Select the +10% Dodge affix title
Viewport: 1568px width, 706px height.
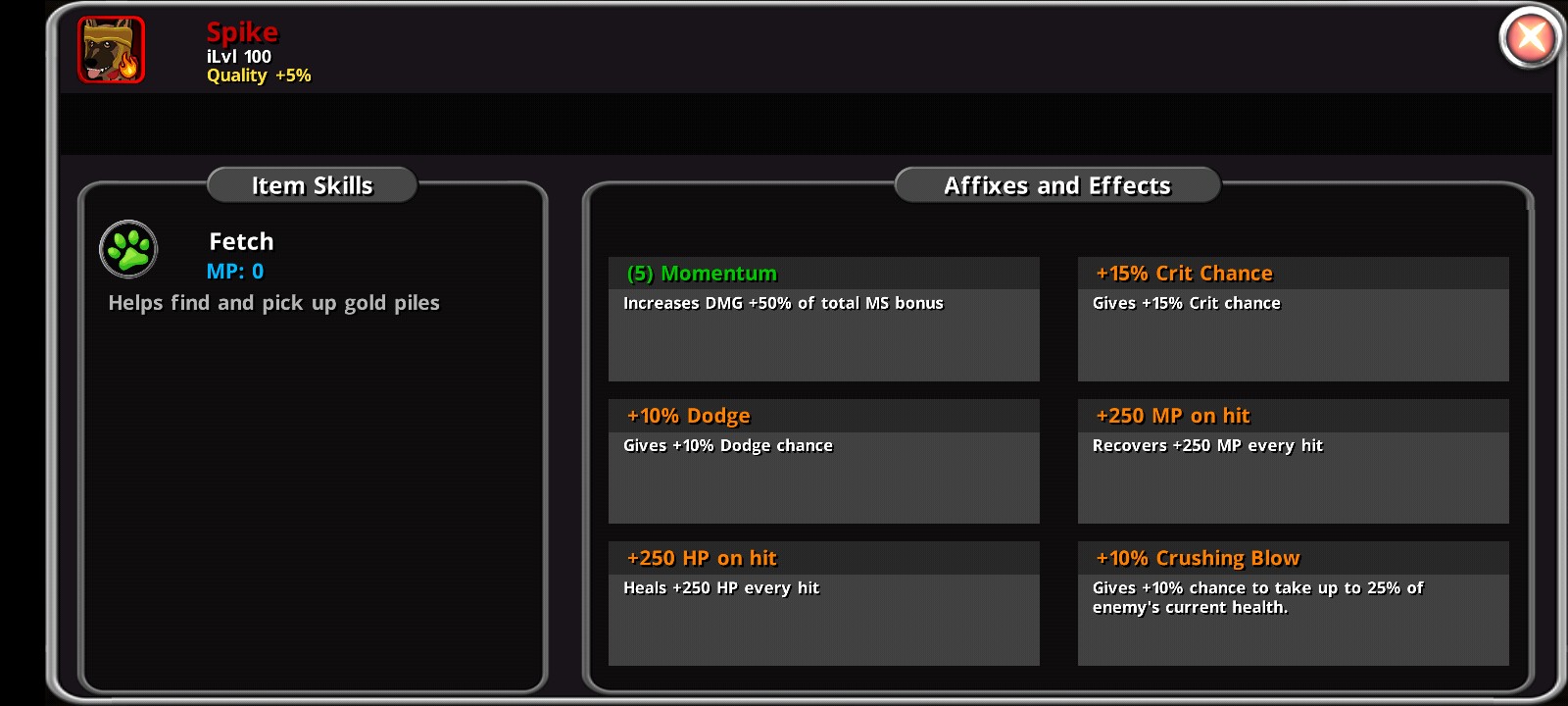pos(688,416)
